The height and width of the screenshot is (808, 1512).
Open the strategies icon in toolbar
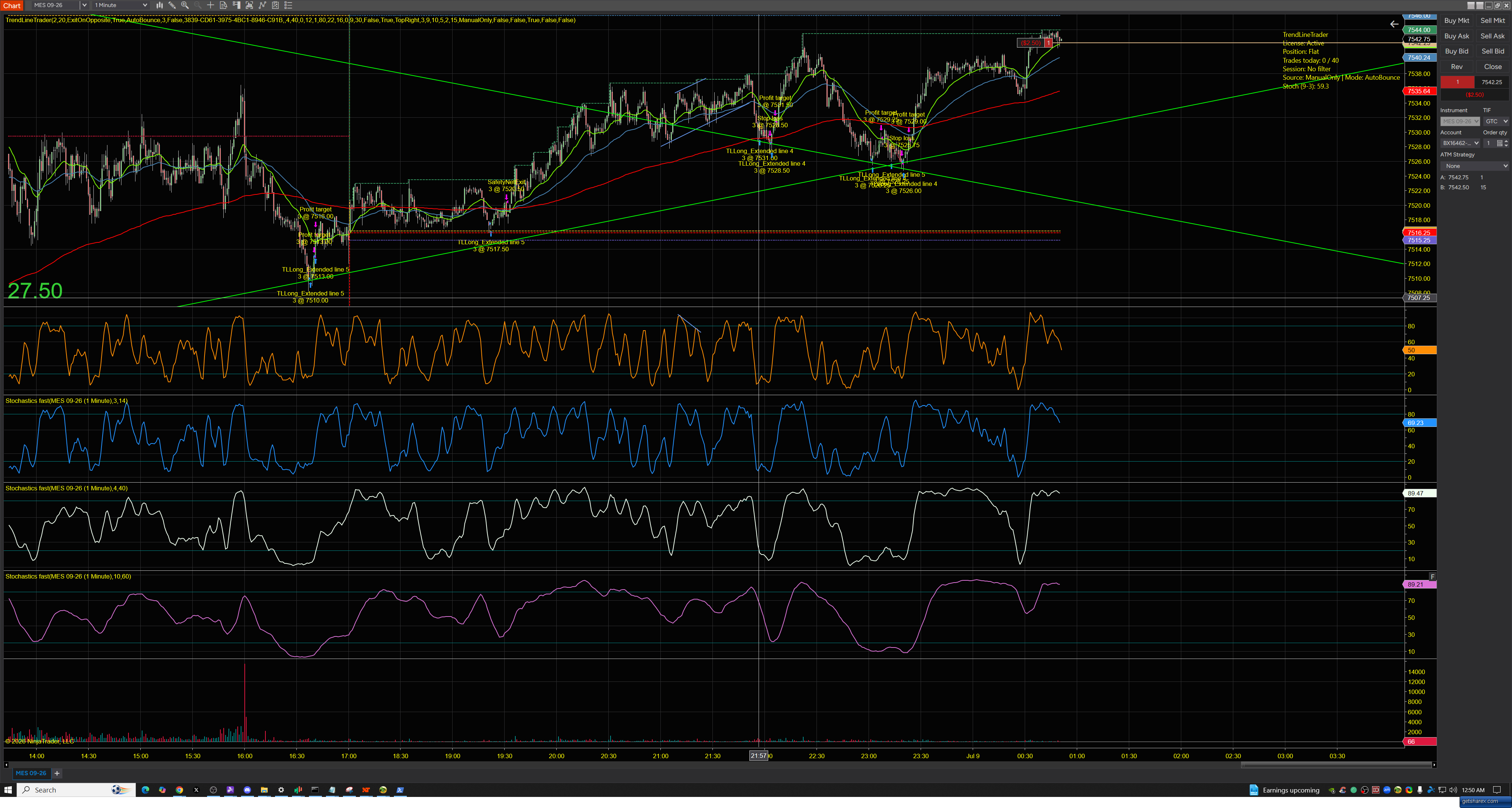click(x=275, y=5)
